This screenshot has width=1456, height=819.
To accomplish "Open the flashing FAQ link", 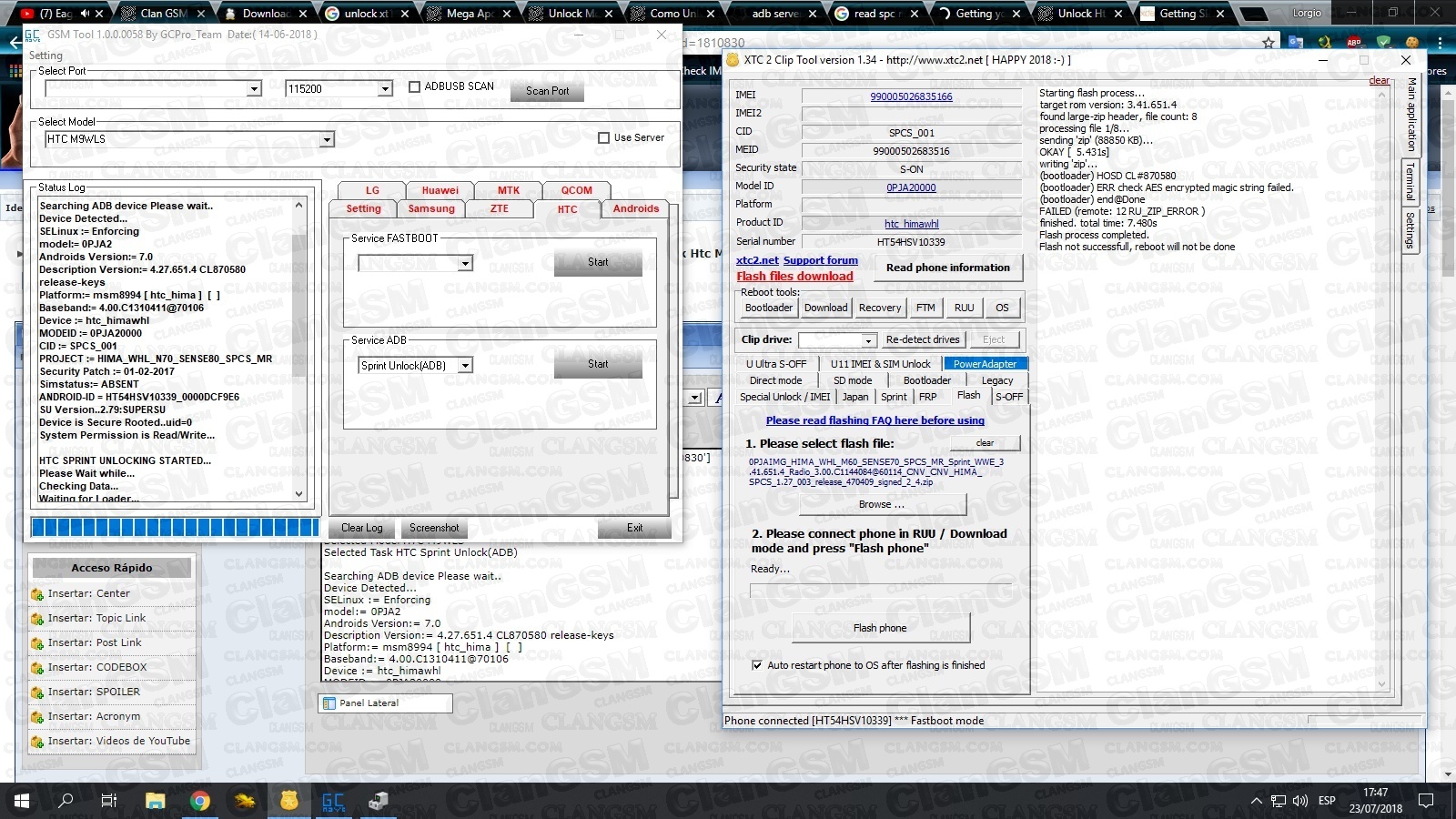I will pos(875,420).
